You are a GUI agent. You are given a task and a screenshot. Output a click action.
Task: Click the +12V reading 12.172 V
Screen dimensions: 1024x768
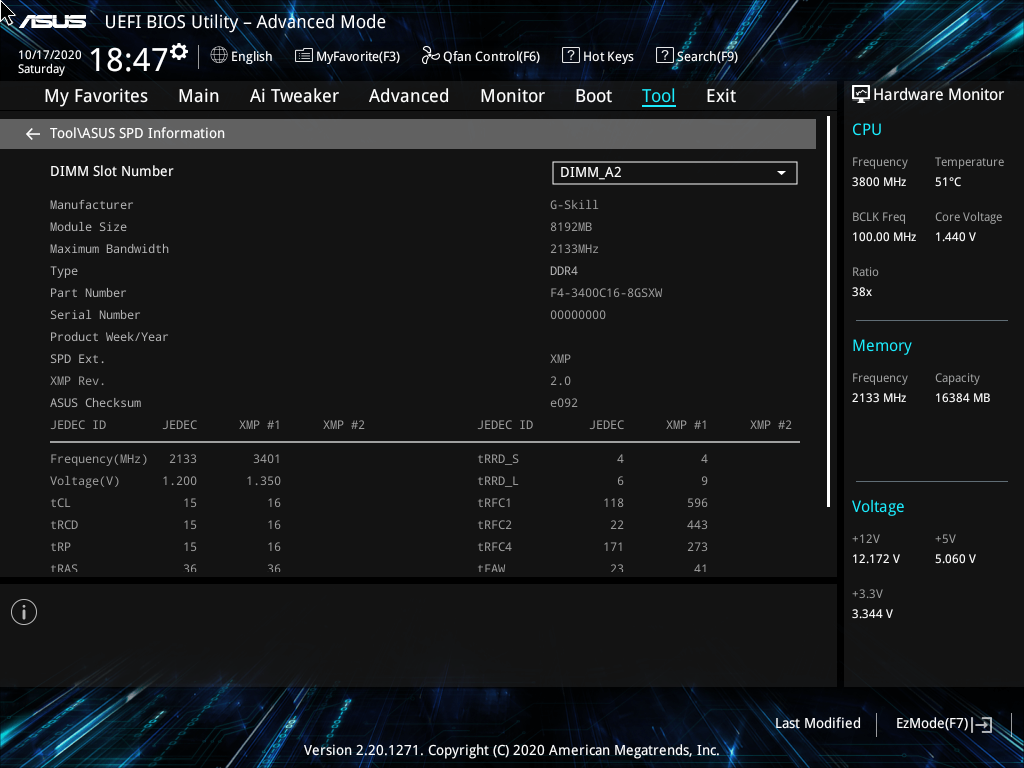[876, 559]
